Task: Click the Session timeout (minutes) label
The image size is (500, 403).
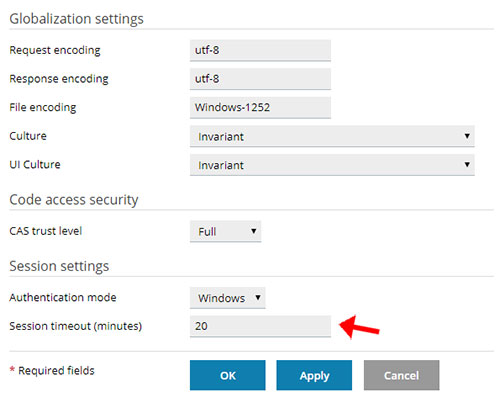Action: pyautogui.click(x=76, y=326)
